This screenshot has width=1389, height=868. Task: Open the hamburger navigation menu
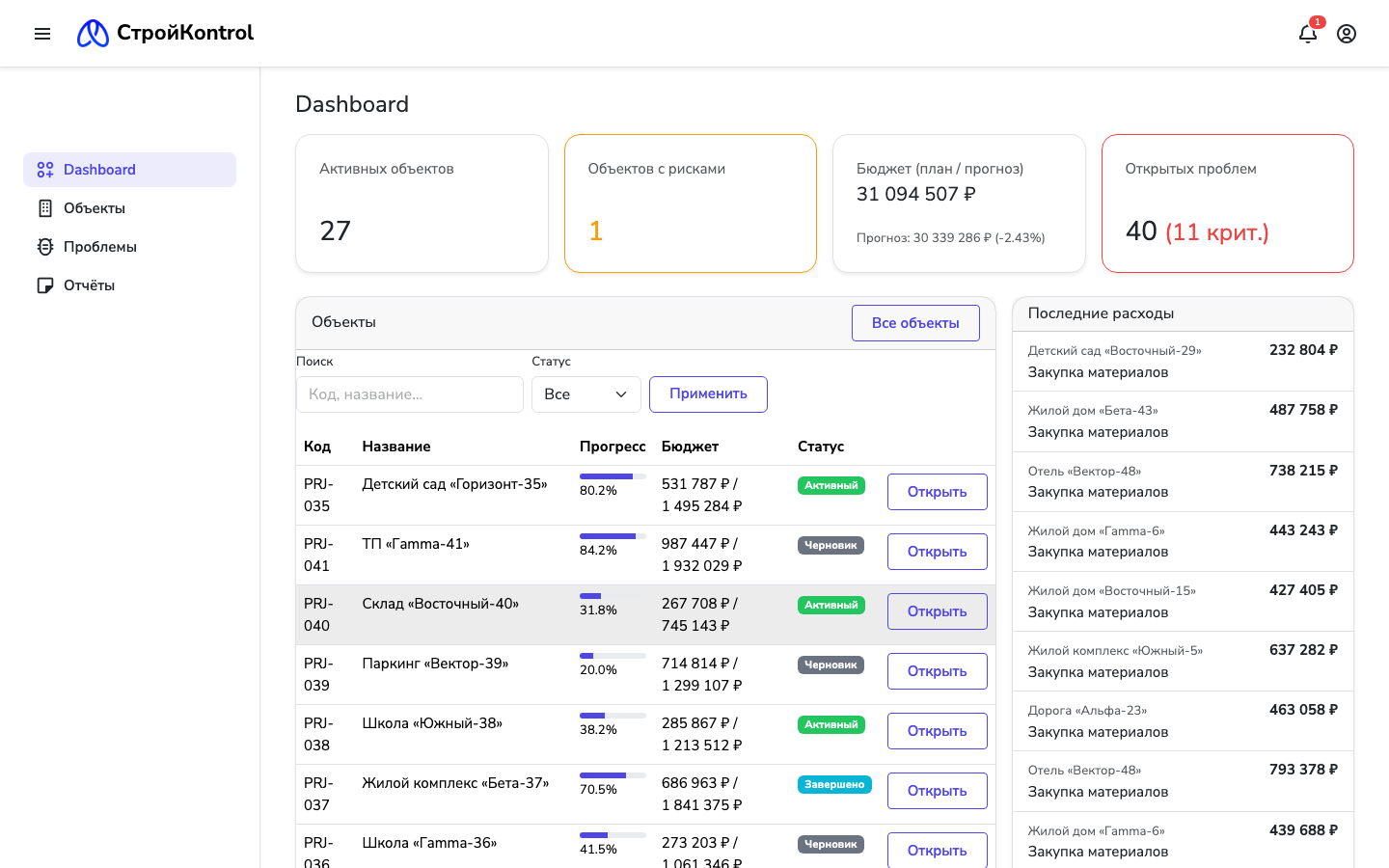pos(42,34)
